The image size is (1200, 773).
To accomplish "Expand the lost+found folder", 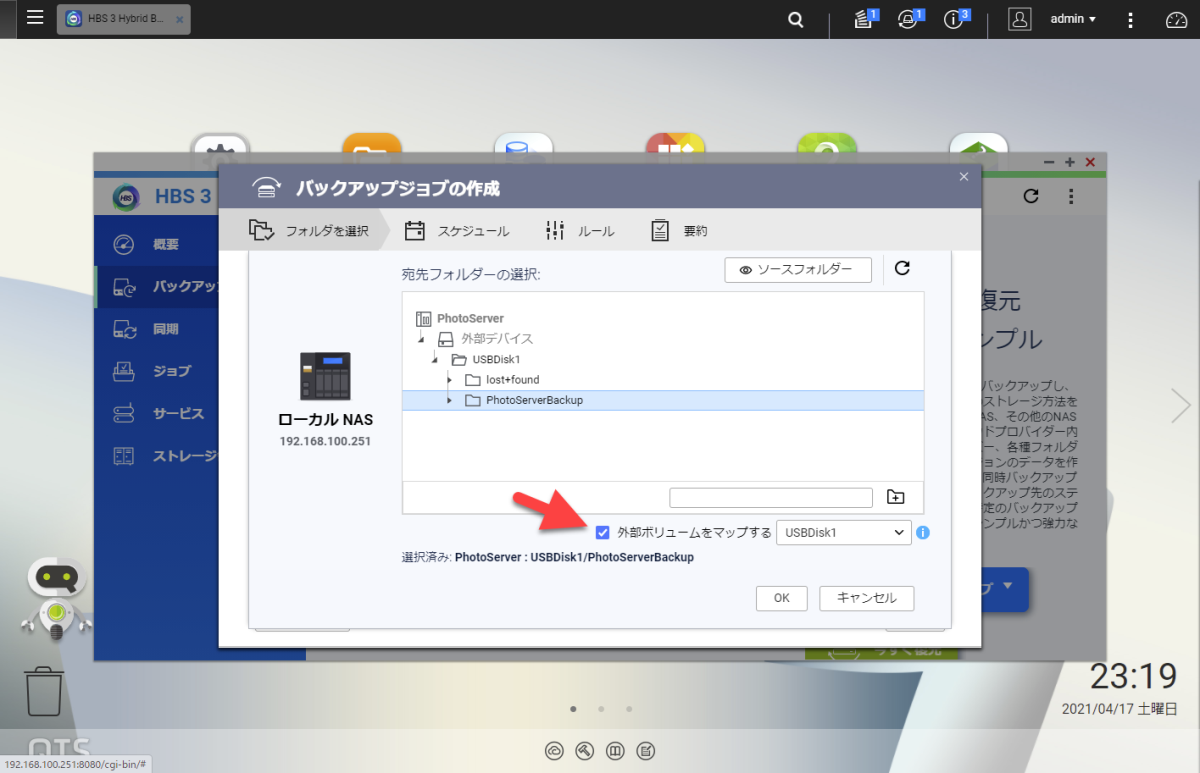I will point(449,380).
